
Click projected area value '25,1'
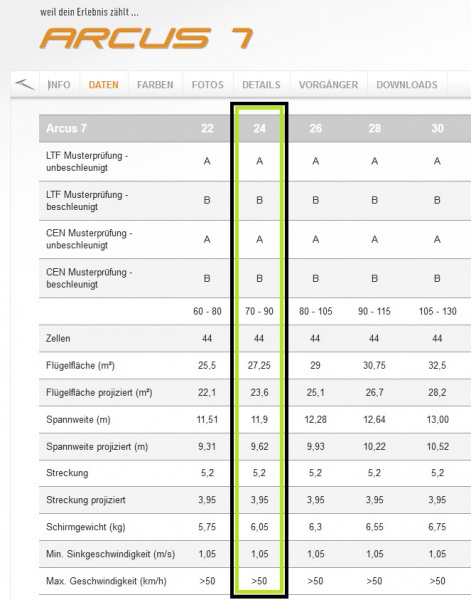tap(316, 393)
